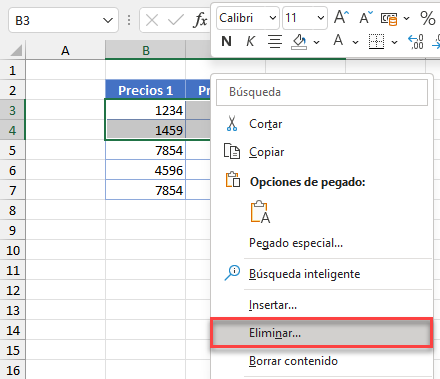Image resolution: width=440 pixels, height=379 pixels.
Task: Apply percent style format
Action: 428,18
